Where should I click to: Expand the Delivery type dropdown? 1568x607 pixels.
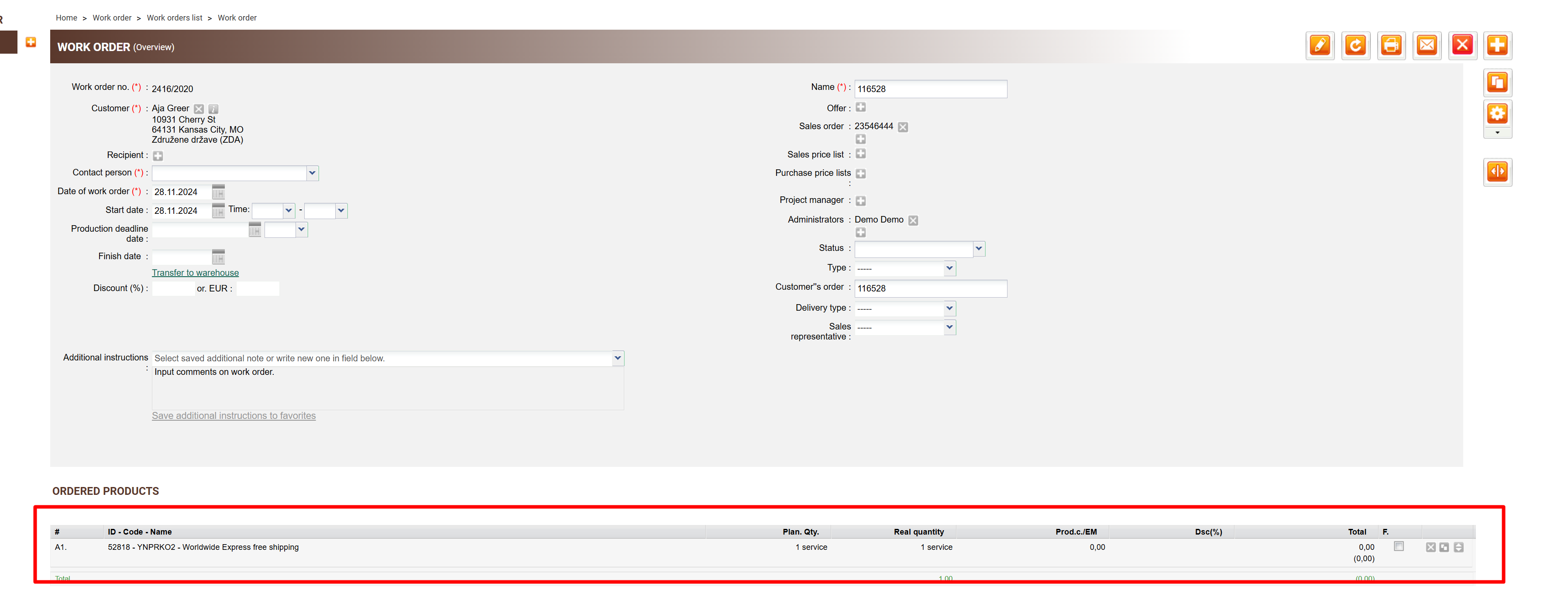949,309
